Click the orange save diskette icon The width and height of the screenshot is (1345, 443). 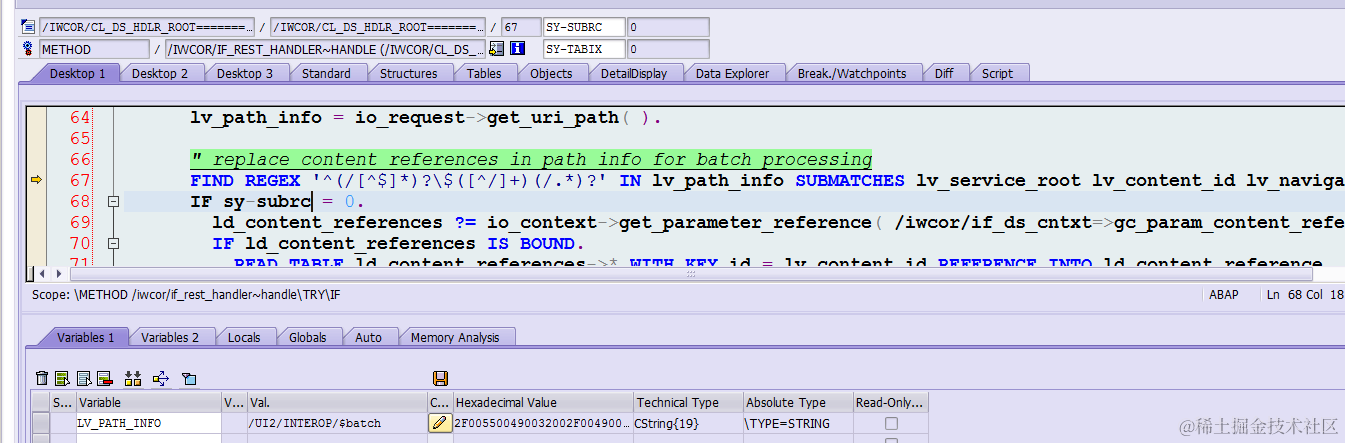440,378
